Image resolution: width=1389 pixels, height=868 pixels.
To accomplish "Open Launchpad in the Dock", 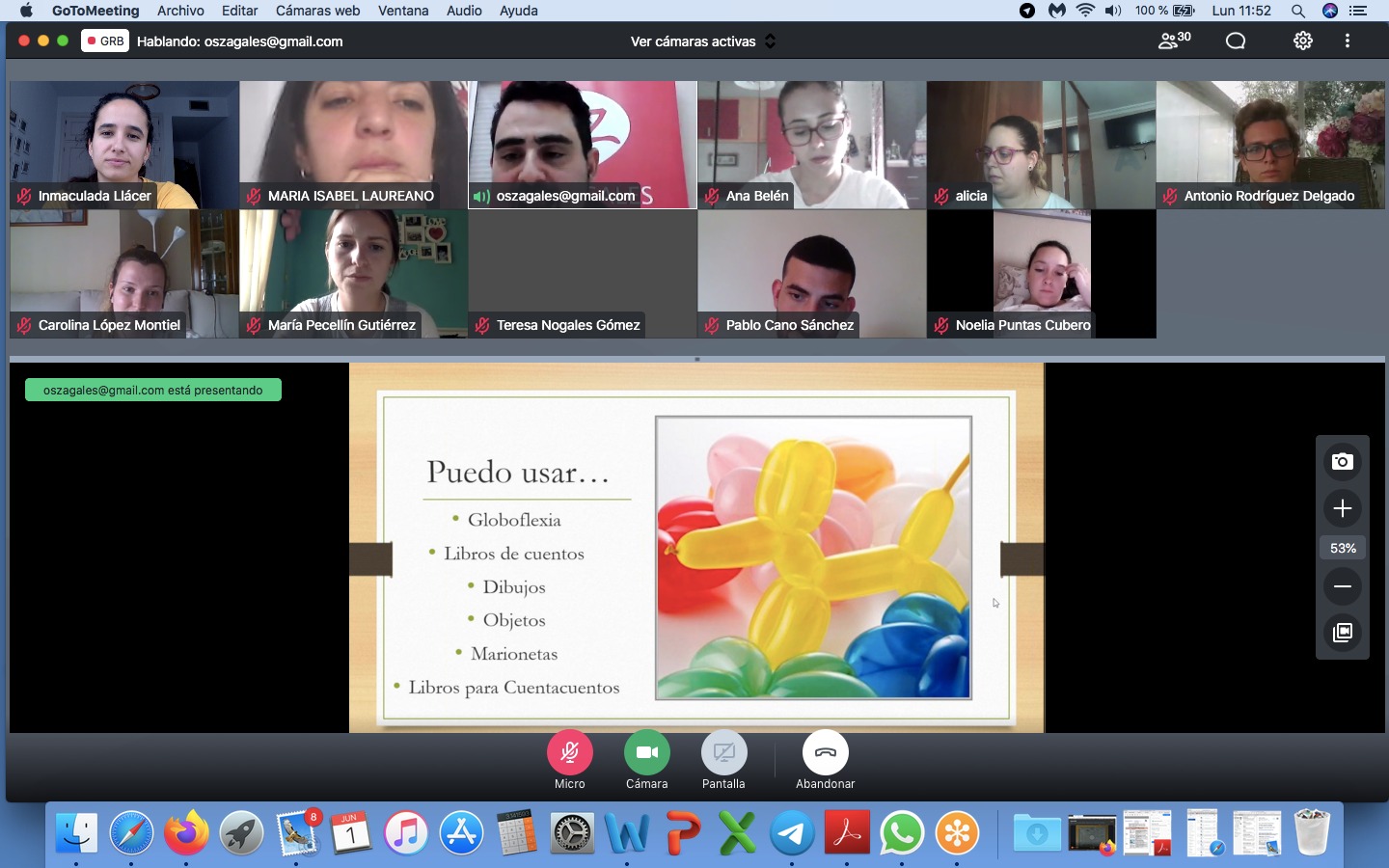I will click(241, 832).
